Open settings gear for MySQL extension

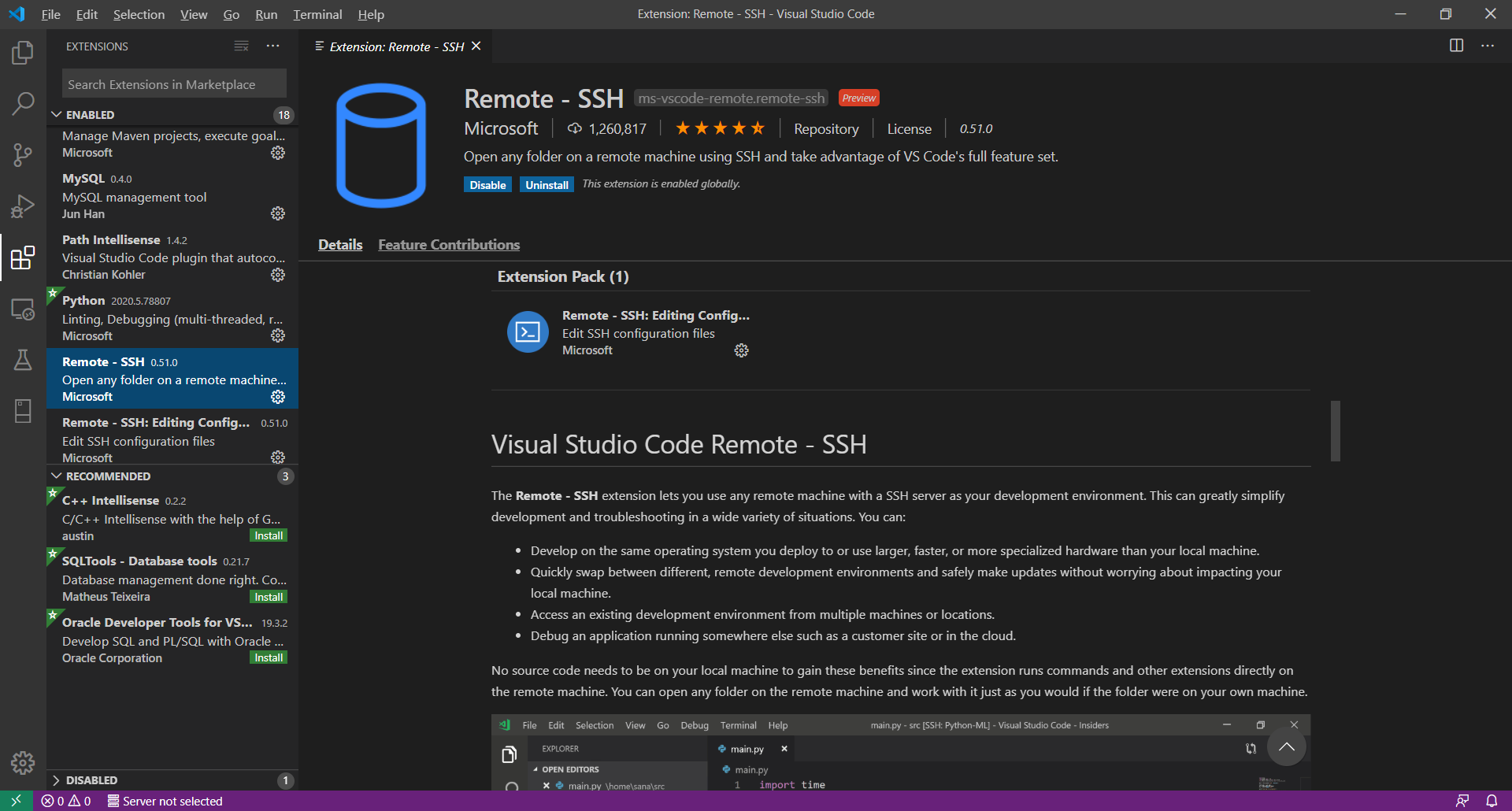coord(277,213)
